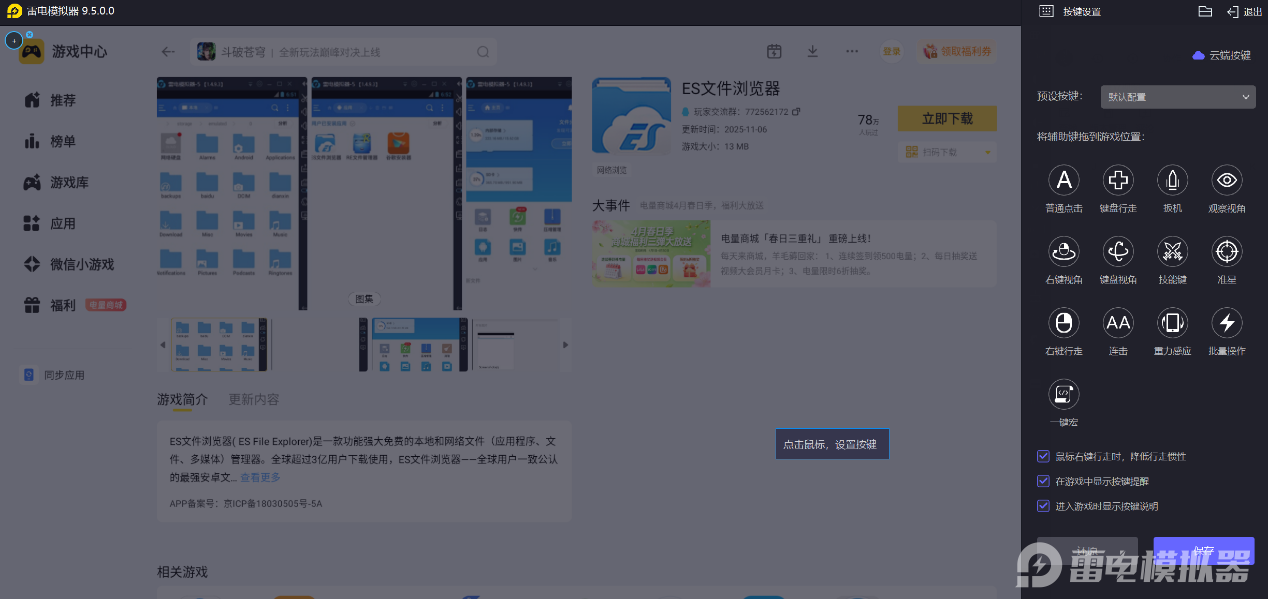Go to previous thumbnail with left arrow

(163, 344)
